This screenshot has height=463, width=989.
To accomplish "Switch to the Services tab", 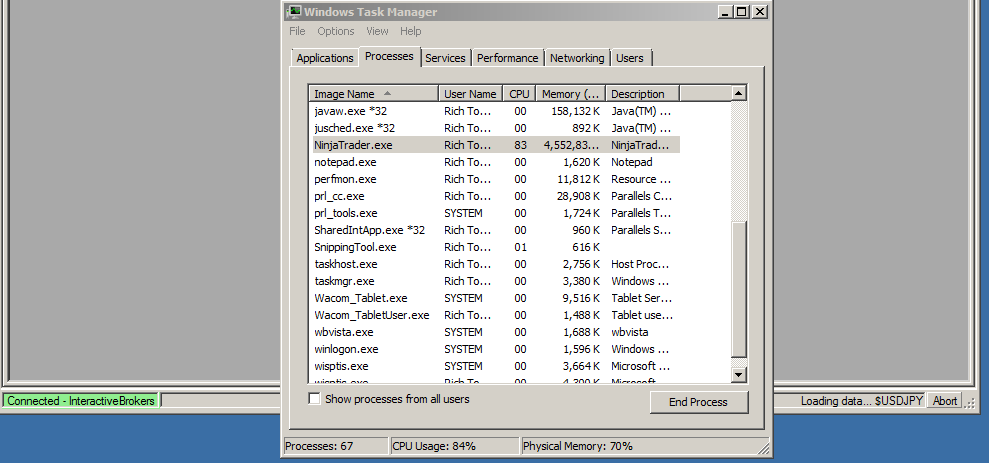I will click(445, 58).
